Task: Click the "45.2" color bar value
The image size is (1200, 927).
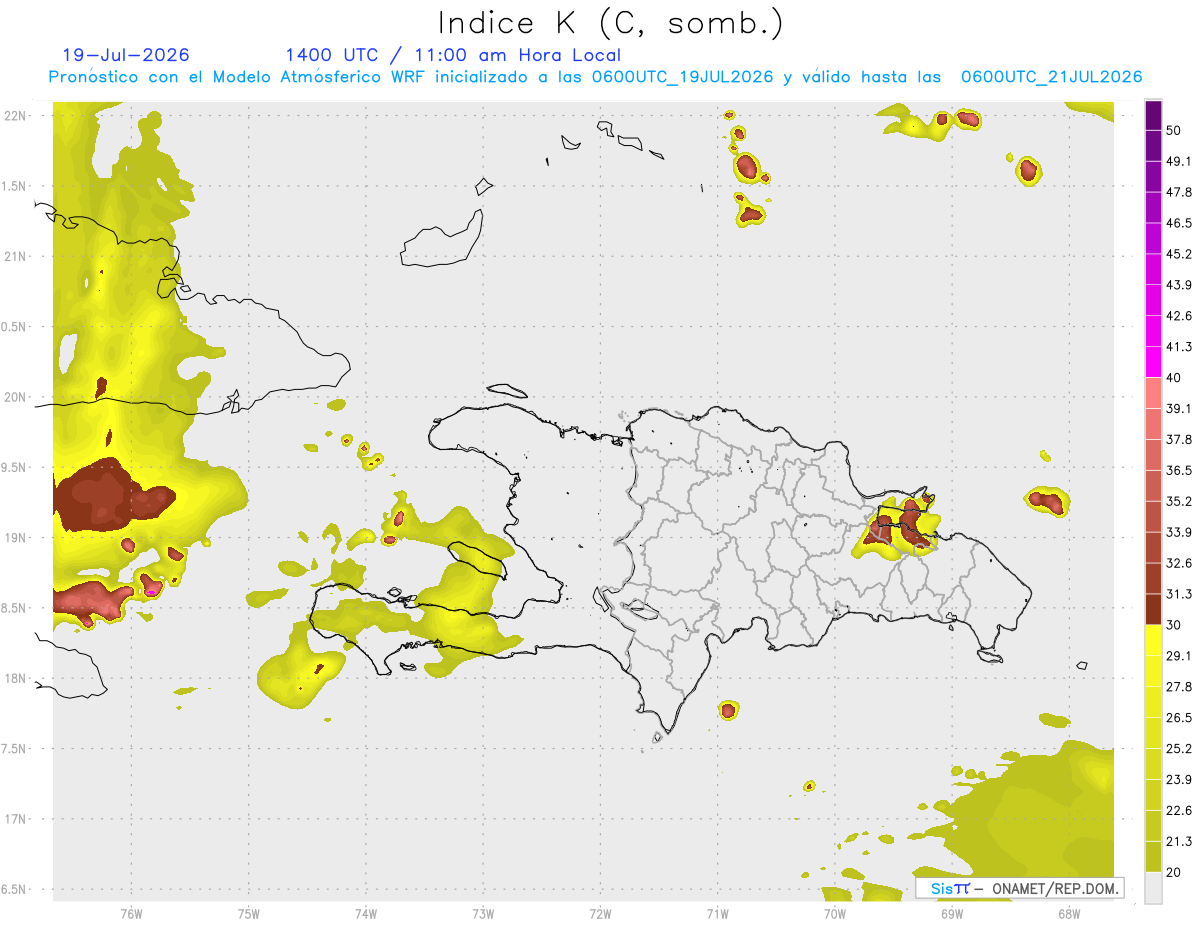Action: click(x=1180, y=254)
